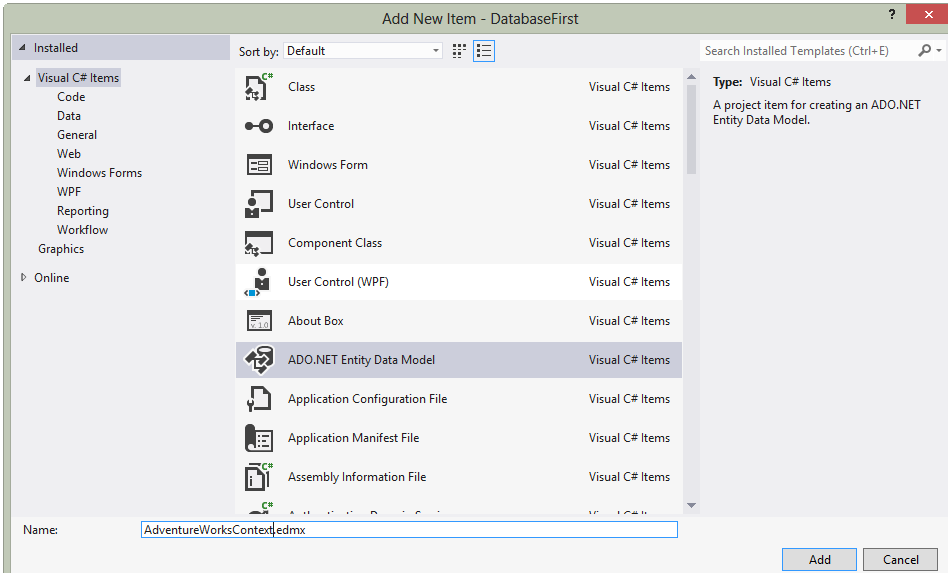Click the Add button
The width and height of the screenshot is (948, 573).
click(819, 560)
